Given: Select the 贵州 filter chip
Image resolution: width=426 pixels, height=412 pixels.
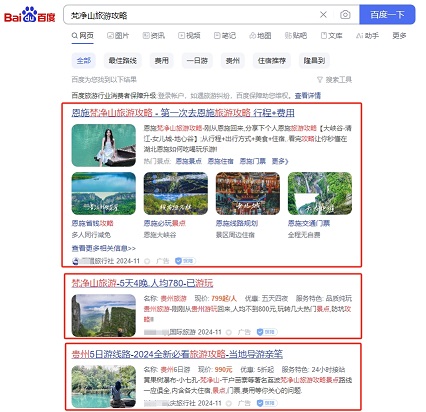Looking at the screenshot, I should coord(233,61).
